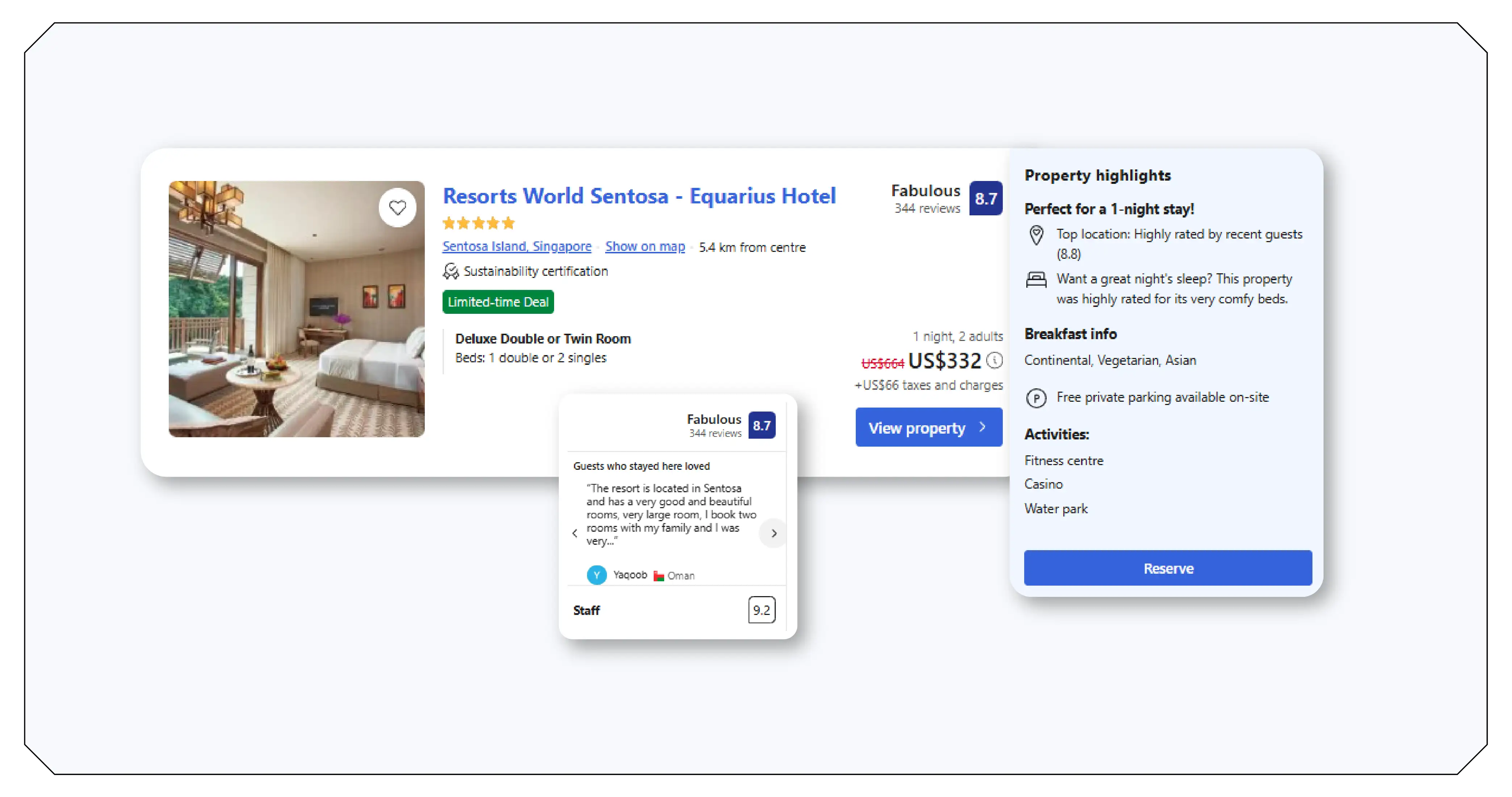Click the parking P icon
Screen dimensions: 1512x797
1036,398
